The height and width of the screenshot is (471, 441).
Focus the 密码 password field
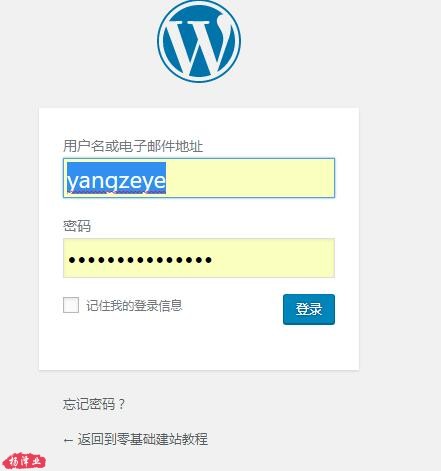coord(199,258)
